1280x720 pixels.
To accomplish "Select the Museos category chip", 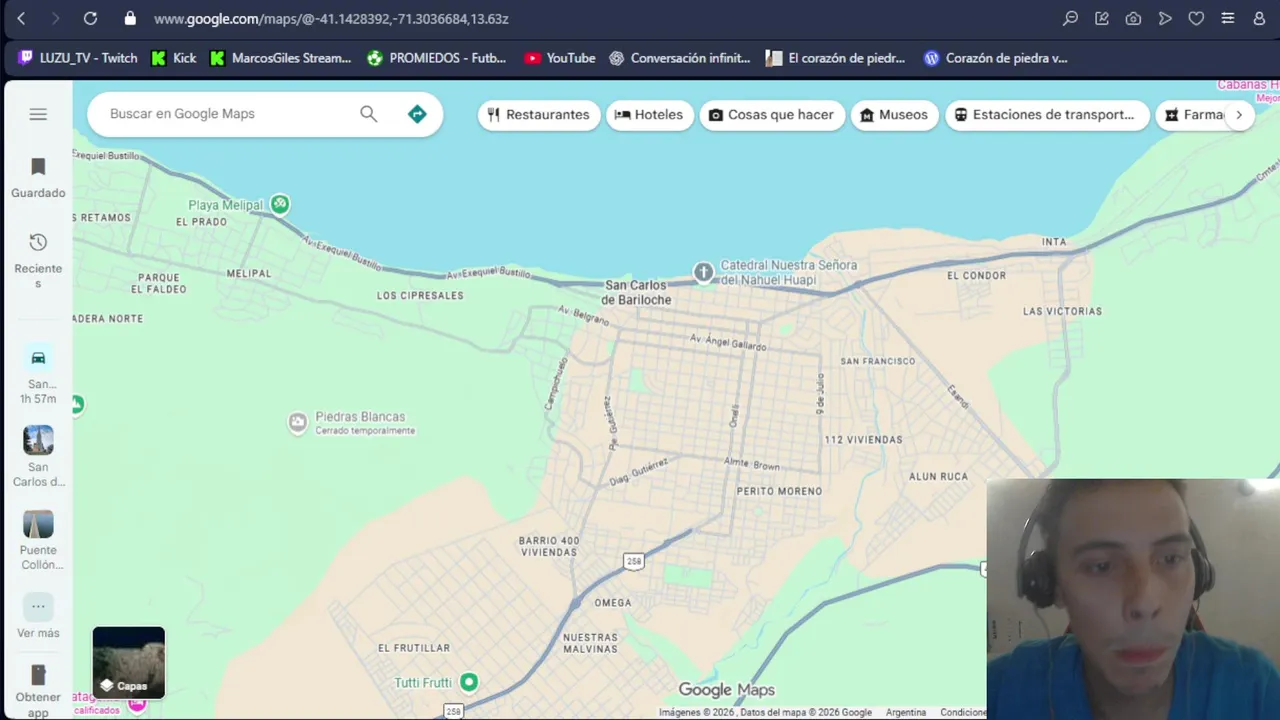I will 895,115.
